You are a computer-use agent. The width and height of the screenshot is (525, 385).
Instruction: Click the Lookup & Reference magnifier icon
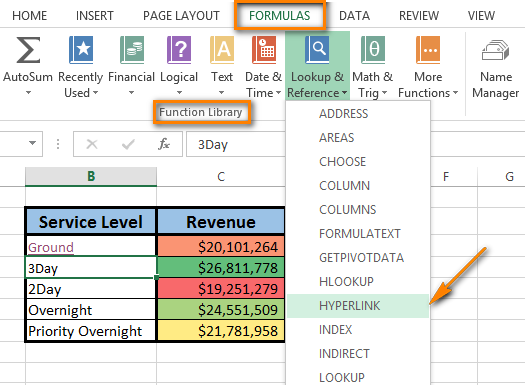pyautogui.click(x=317, y=50)
